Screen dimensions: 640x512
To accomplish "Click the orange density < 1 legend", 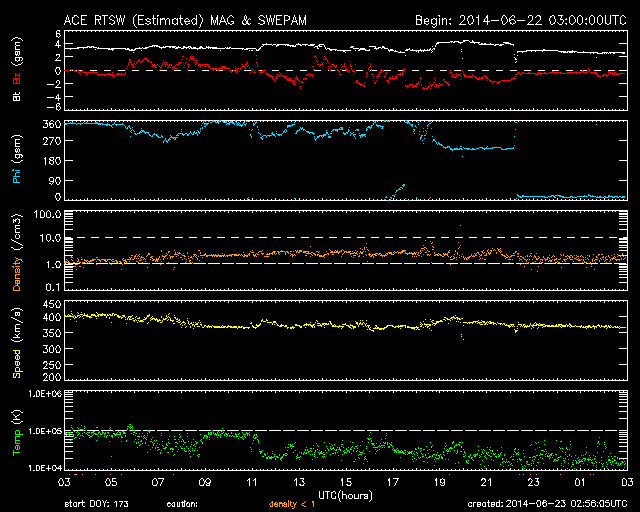I will (x=294, y=503).
